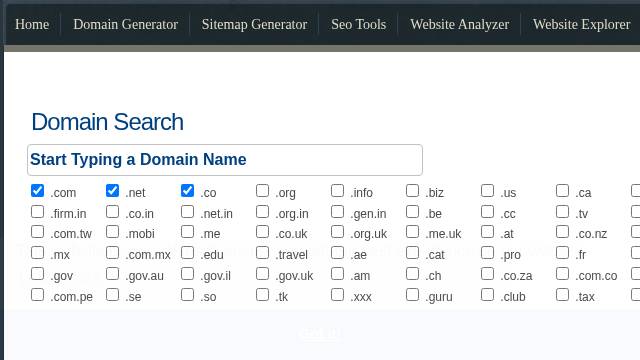Check the .org.uk extension

coord(338,232)
